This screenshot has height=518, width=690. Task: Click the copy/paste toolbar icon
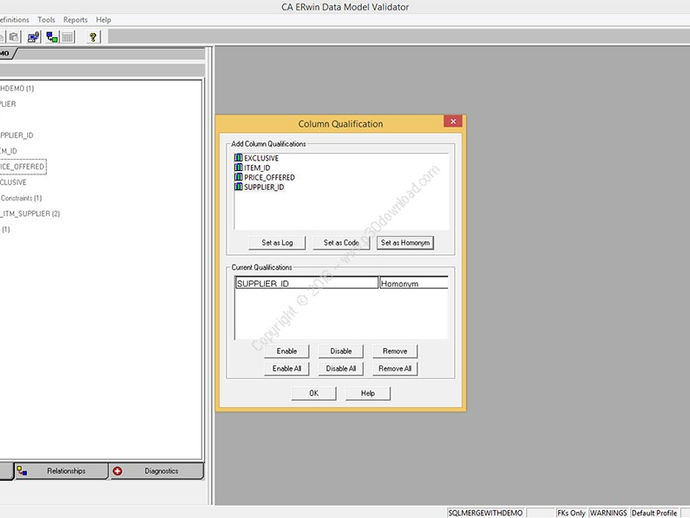pyautogui.click(x=14, y=37)
